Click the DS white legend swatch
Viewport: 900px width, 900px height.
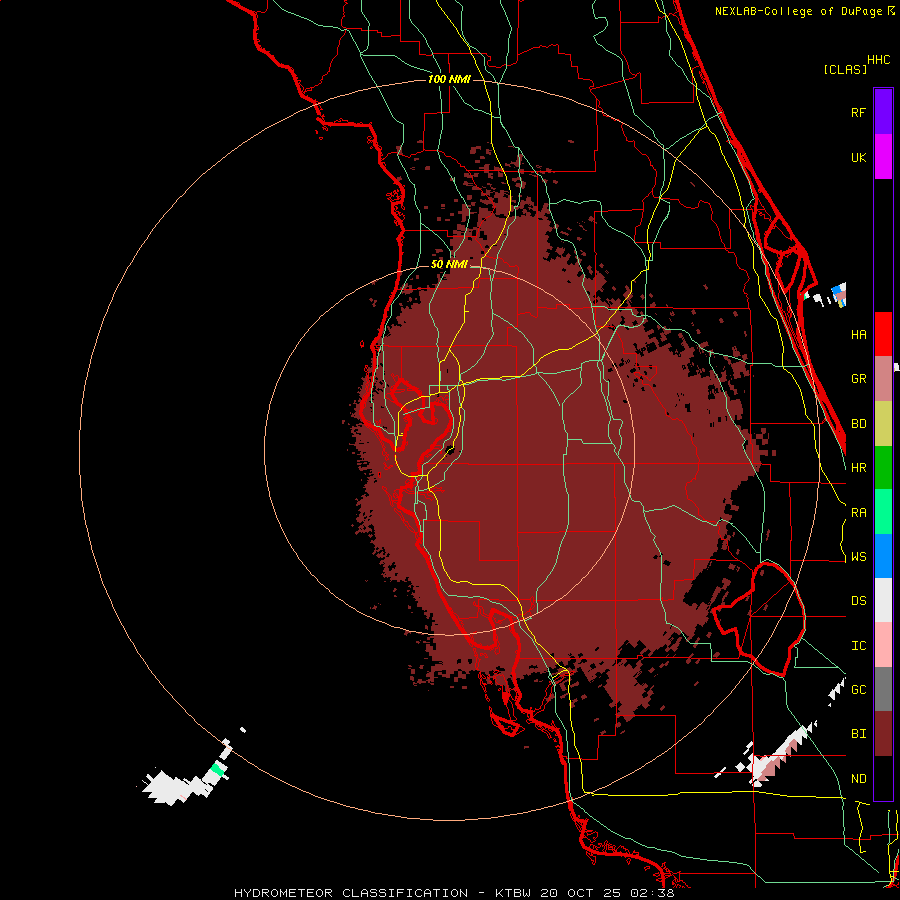tap(883, 600)
